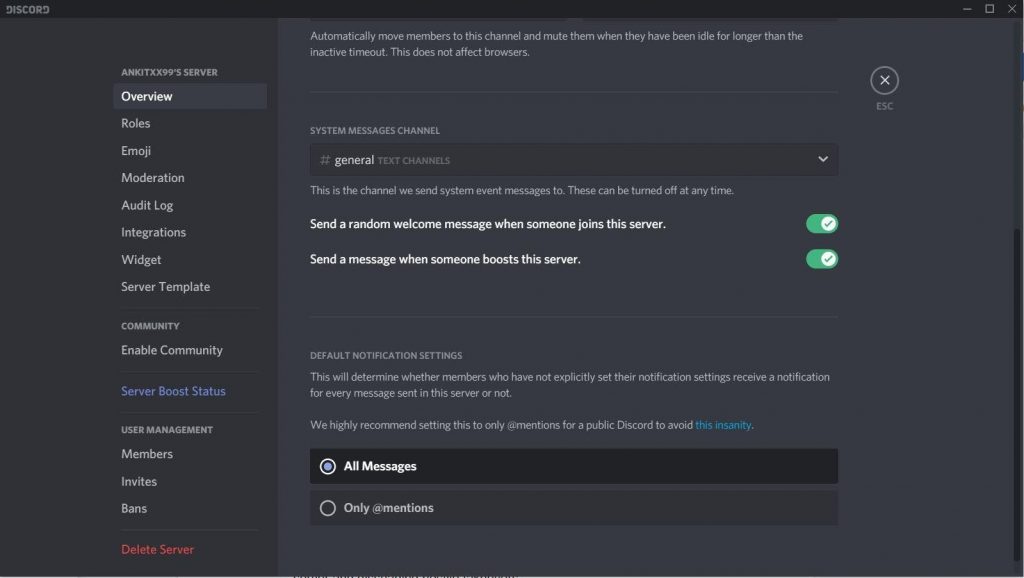Open the Bans page

pyautogui.click(x=190, y=509)
